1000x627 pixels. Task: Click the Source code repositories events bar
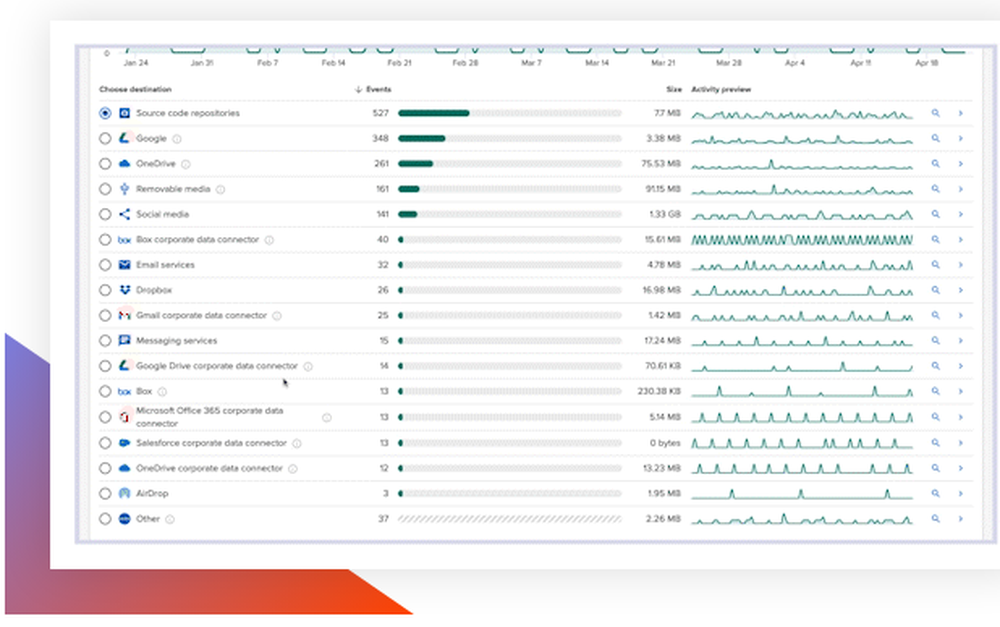510,113
